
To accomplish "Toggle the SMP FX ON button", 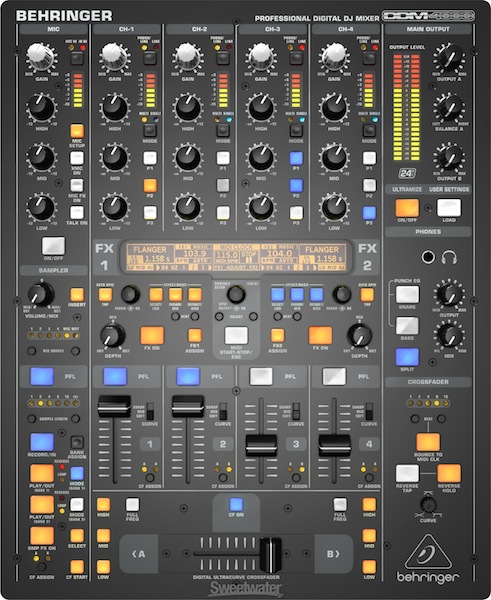I will pos(42,535).
